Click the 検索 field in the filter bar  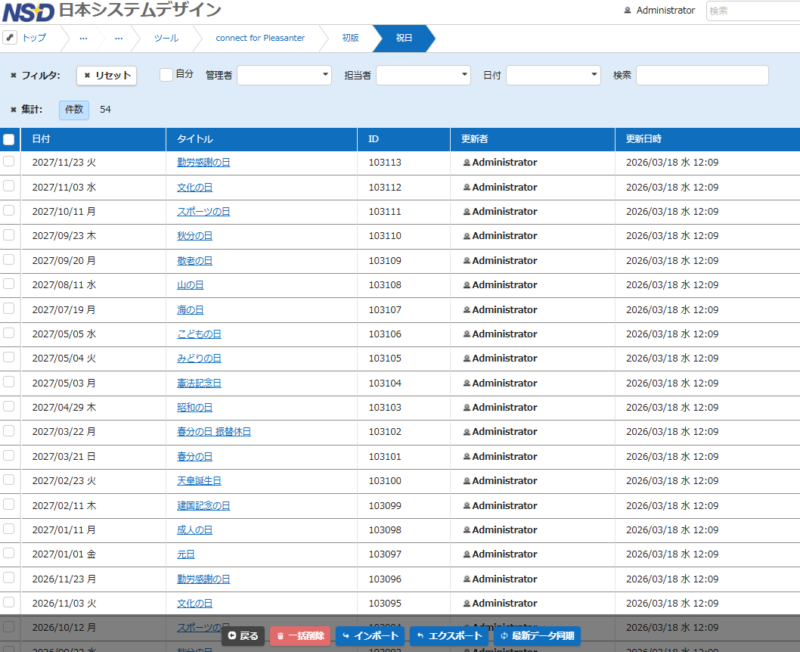[702, 75]
